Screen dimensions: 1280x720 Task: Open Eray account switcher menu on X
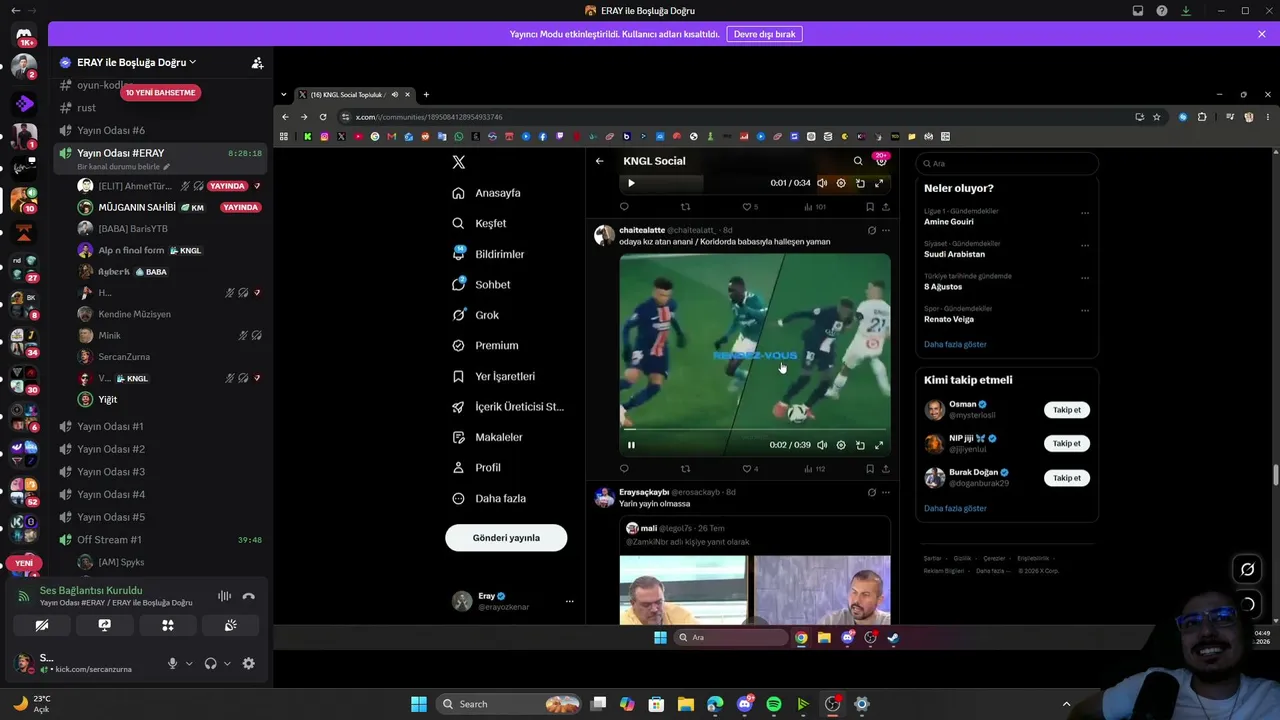[x=514, y=601]
